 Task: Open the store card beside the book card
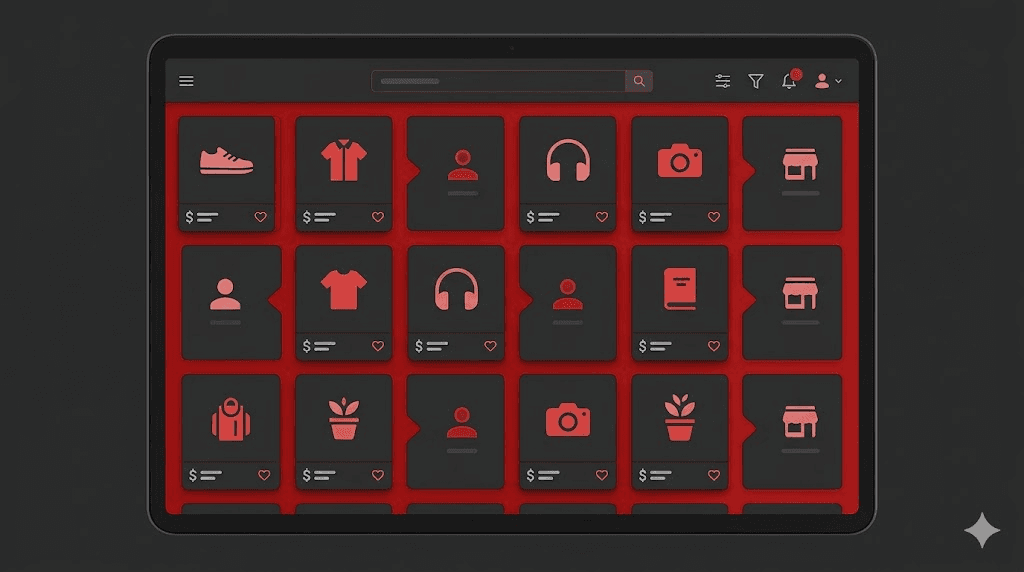792,302
